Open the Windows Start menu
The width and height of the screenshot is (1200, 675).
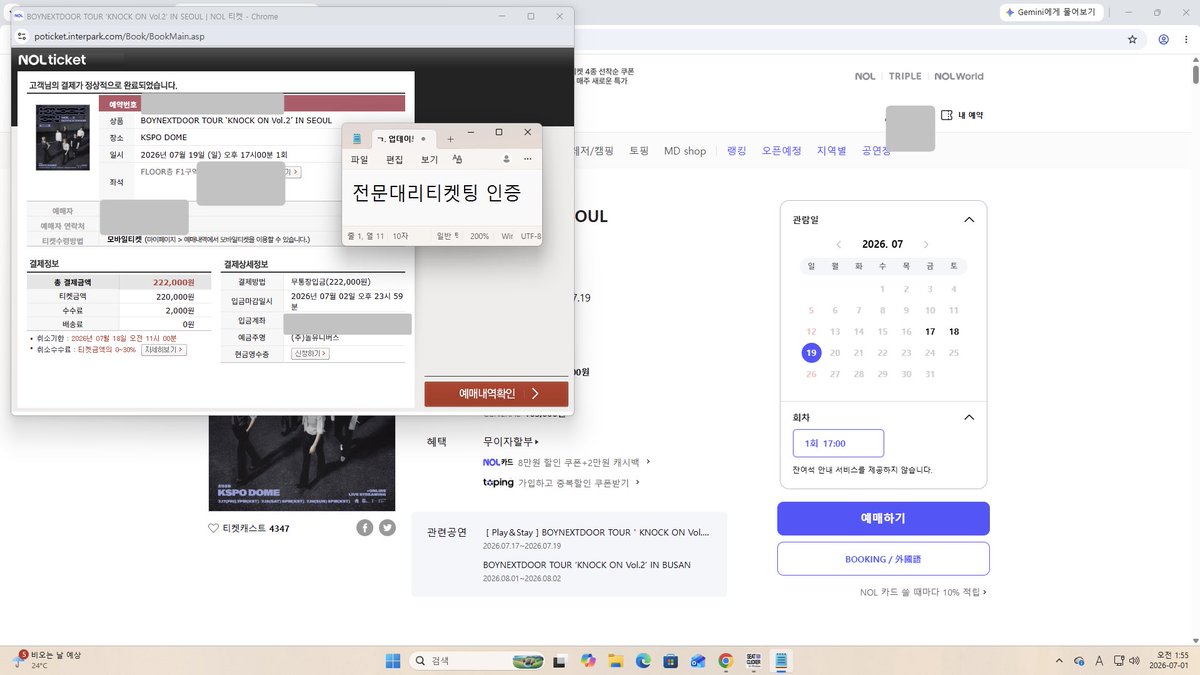(393, 661)
